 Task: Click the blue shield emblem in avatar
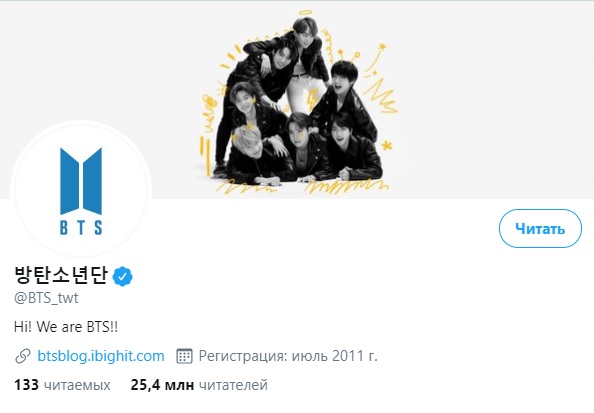(81, 181)
